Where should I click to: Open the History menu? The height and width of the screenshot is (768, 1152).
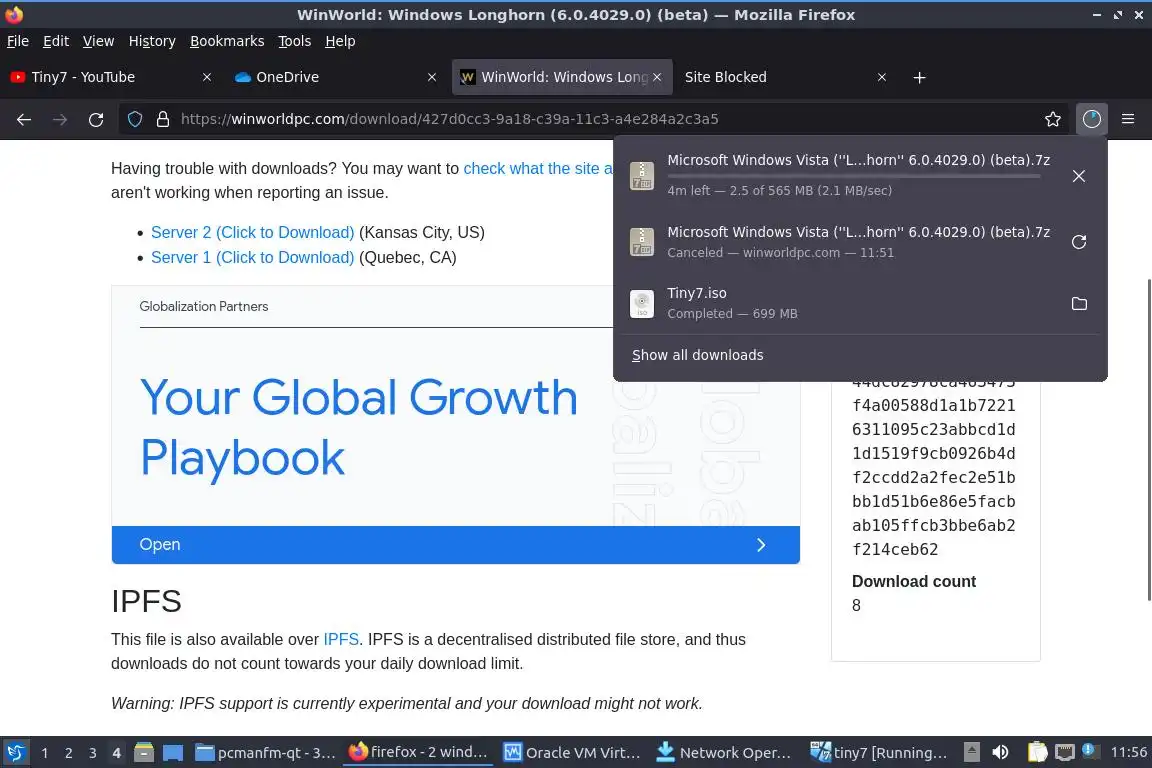click(x=152, y=41)
